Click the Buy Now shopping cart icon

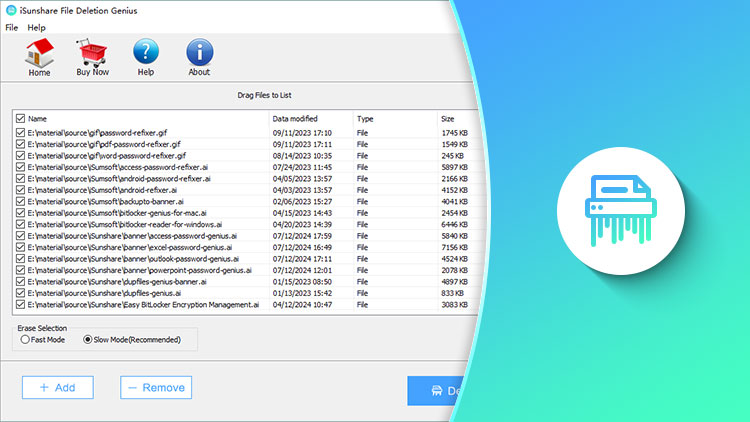(x=92, y=57)
